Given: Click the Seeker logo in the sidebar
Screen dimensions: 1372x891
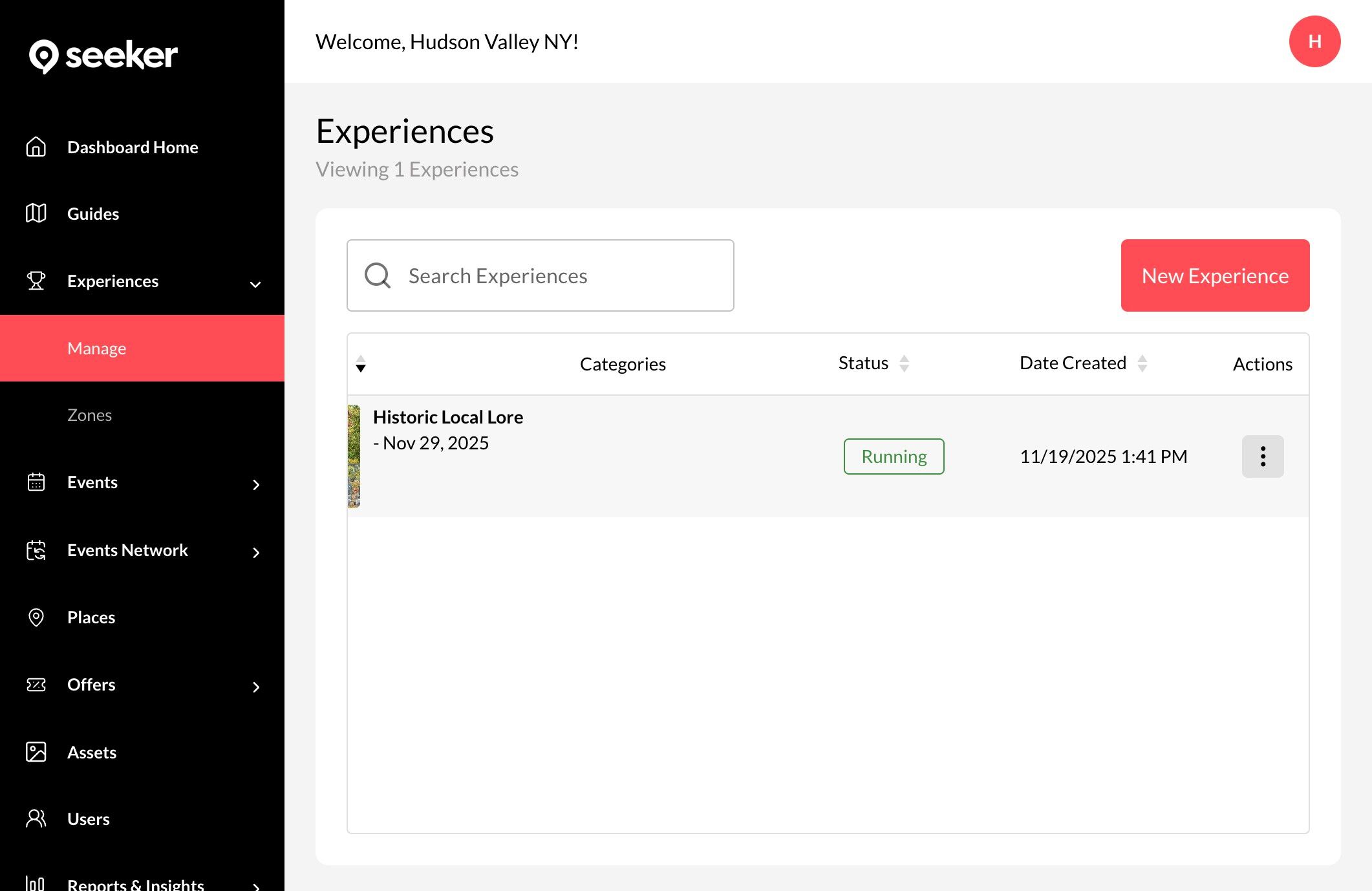Looking at the screenshot, I should (103, 56).
